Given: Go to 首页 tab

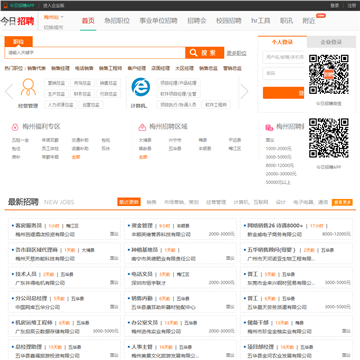Looking at the screenshot, I should (x=88, y=21).
